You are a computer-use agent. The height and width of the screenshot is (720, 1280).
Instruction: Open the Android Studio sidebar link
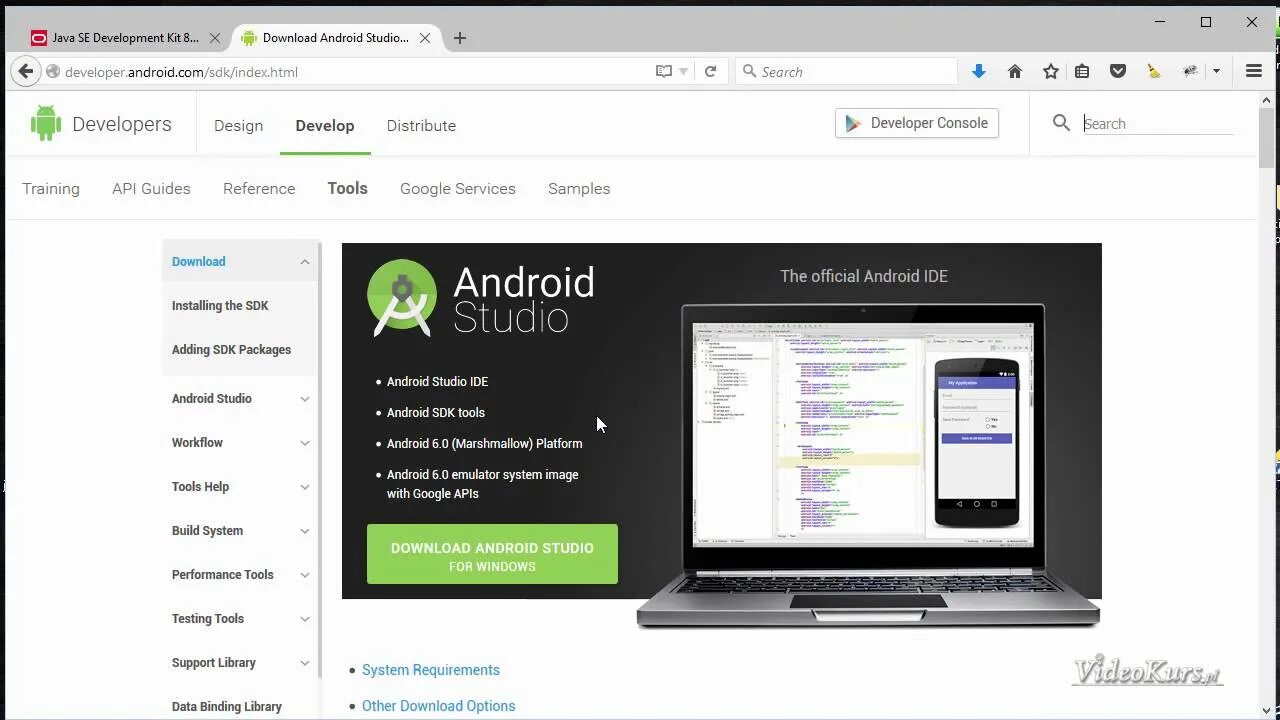coord(212,399)
